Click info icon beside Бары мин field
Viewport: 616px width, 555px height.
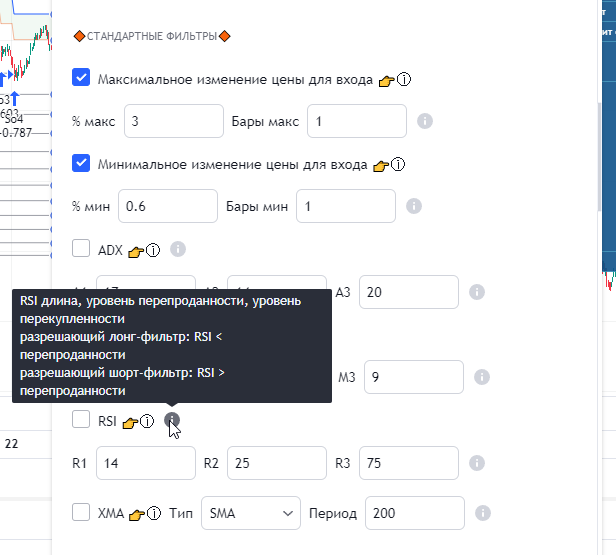[x=414, y=207]
